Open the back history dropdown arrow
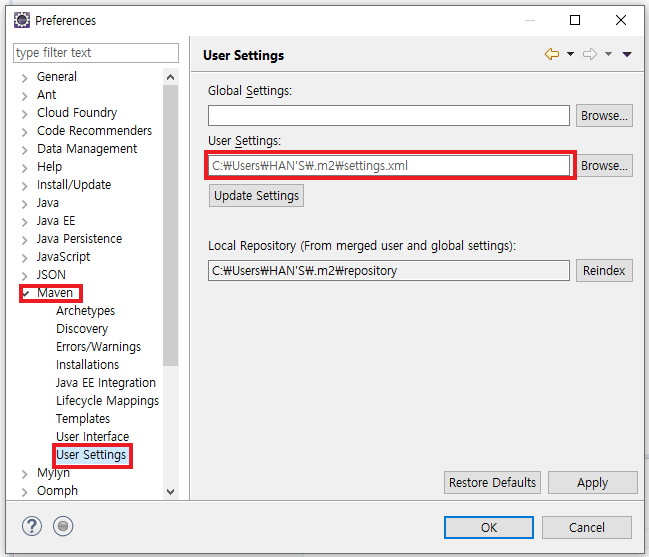The image size is (649, 557). point(570,54)
